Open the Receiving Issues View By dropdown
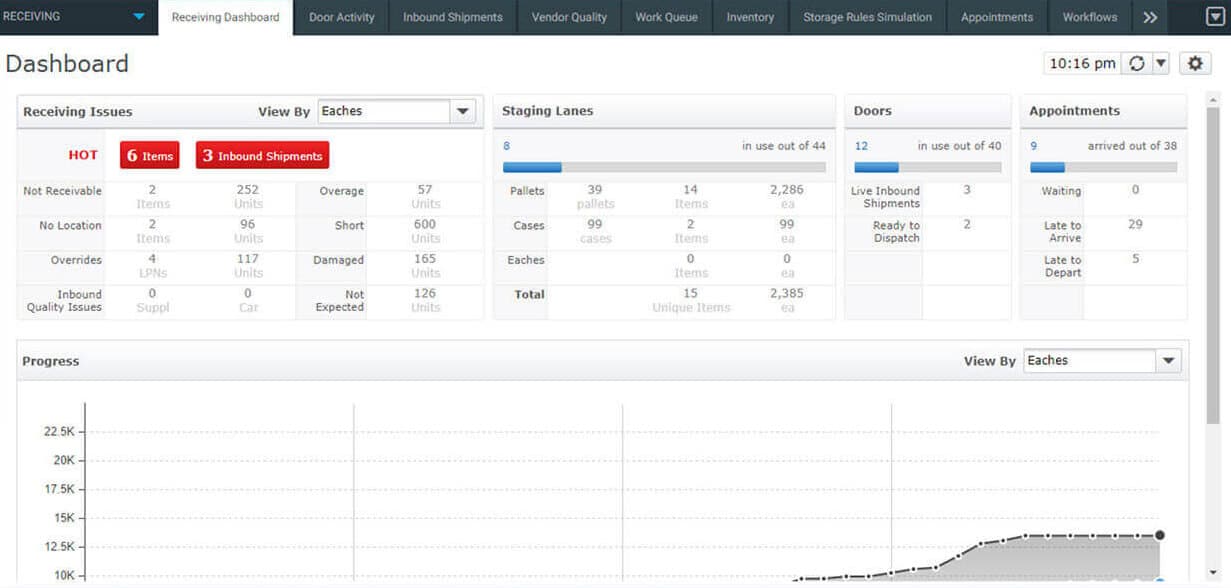1231x588 pixels. pos(463,111)
